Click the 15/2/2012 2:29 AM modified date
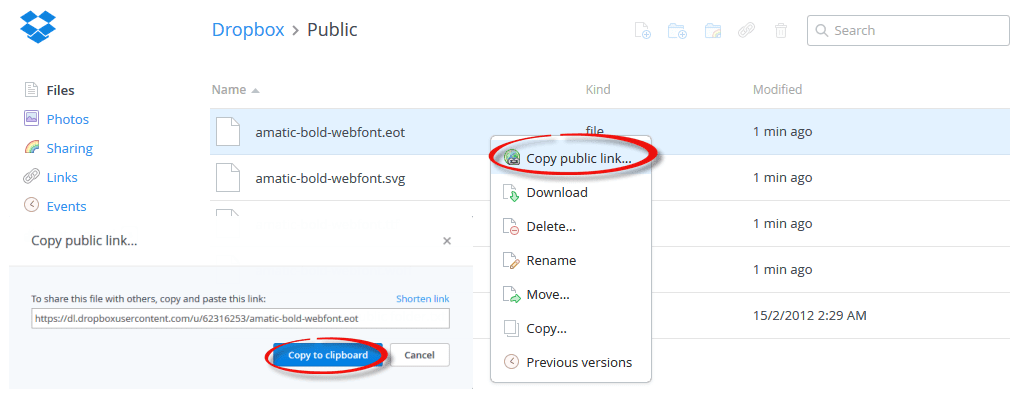 (x=809, y=315)
